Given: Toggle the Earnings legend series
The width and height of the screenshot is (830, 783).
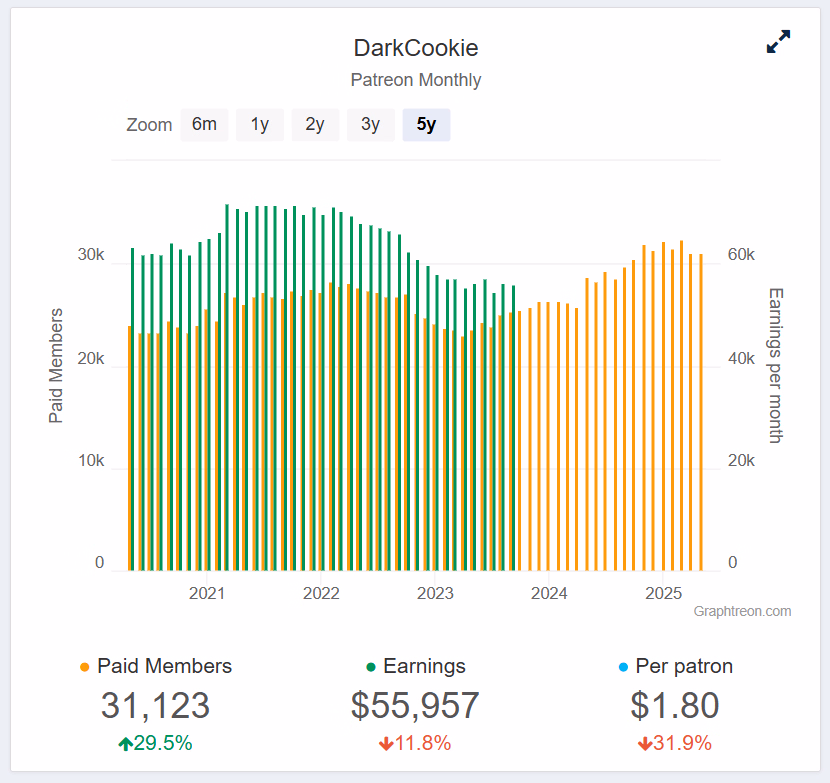Looking at the screenshot, I should [424, 666].
